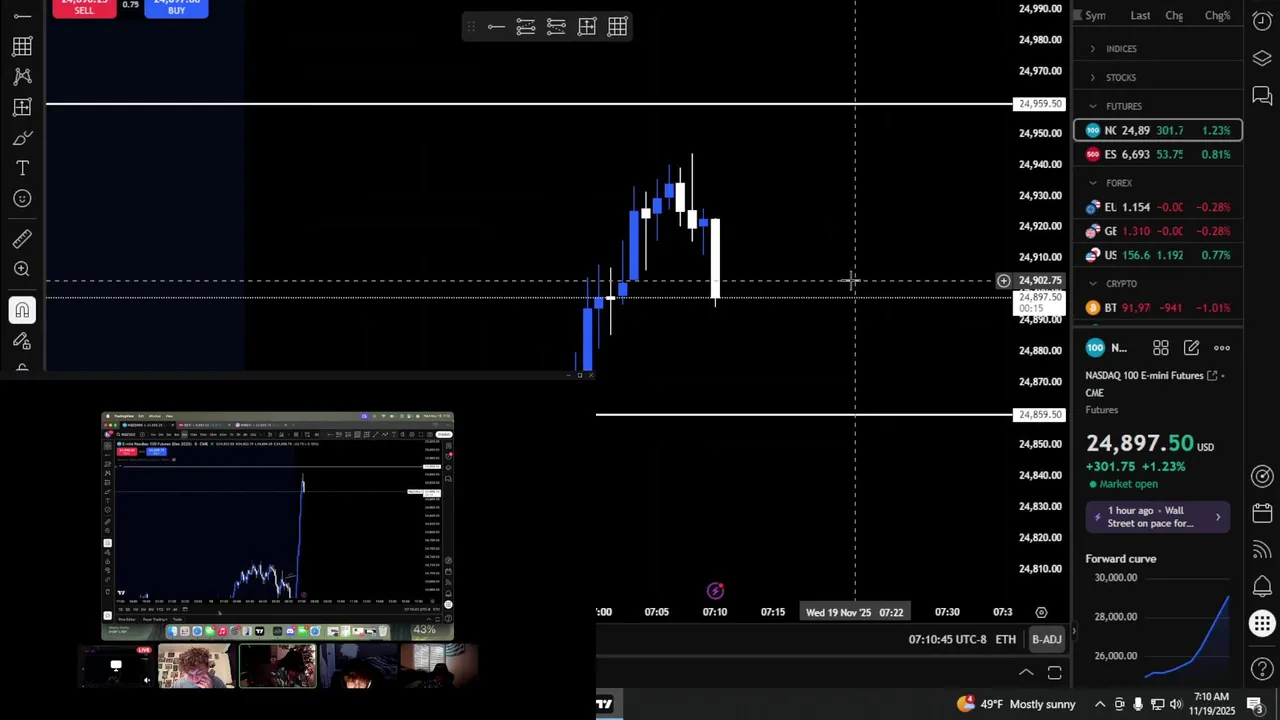Sort watchlist by Last column header
The width and height of the screenshot is (1280, 720).
pyautogui.click(x=1140, y=15)
